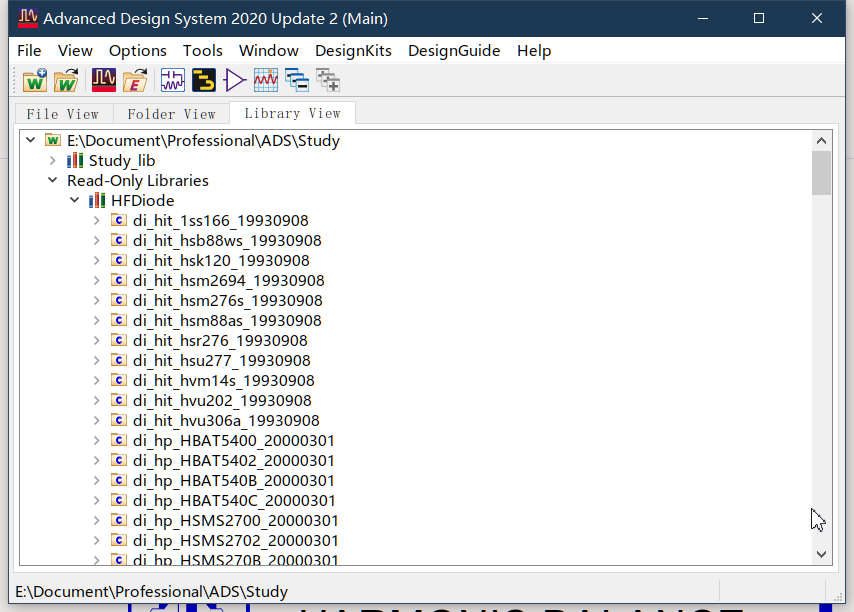Image resolution: width=854 pixels, height=612 pixels.
Task: Open the DesignKits menu
Action: (353, 51)
